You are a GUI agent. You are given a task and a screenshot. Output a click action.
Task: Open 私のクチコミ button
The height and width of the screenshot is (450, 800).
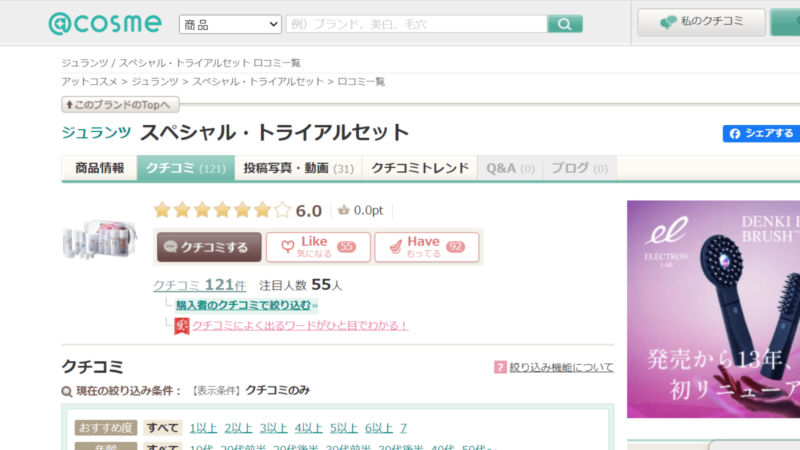pos(702,22)
